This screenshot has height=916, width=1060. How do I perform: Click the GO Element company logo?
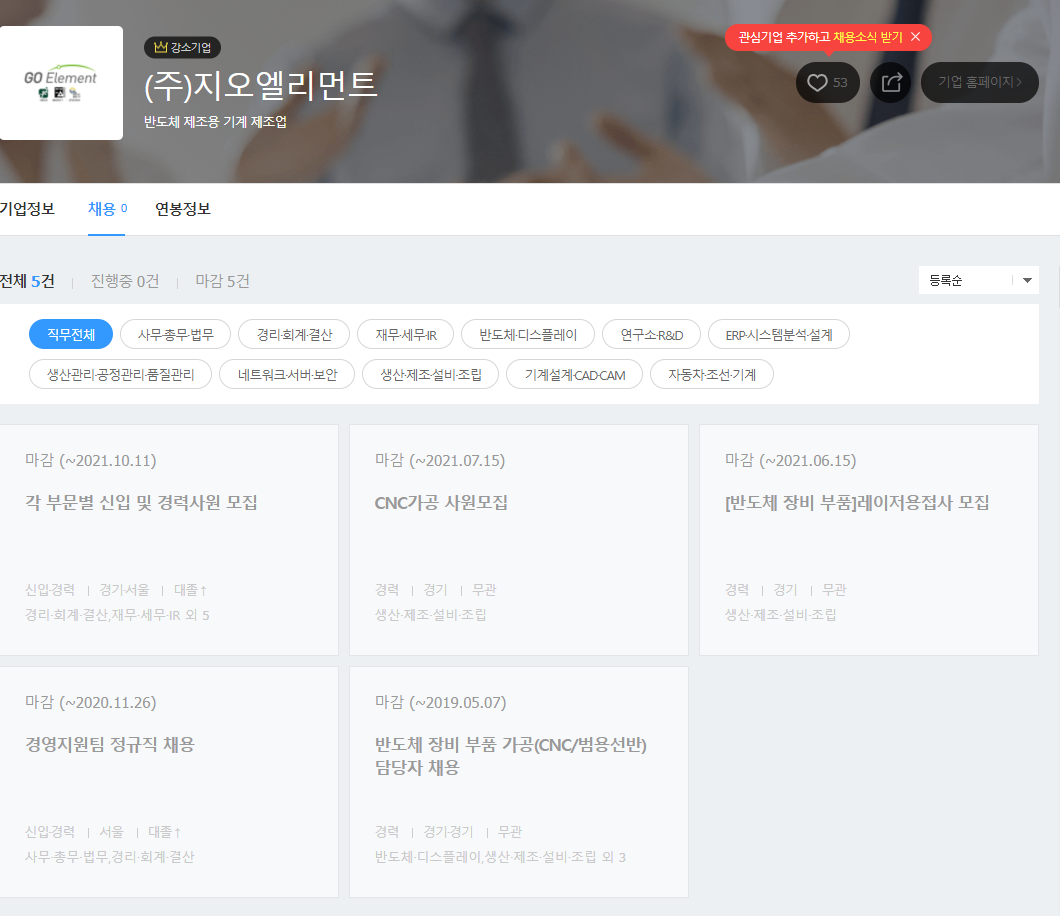point(61,83)
